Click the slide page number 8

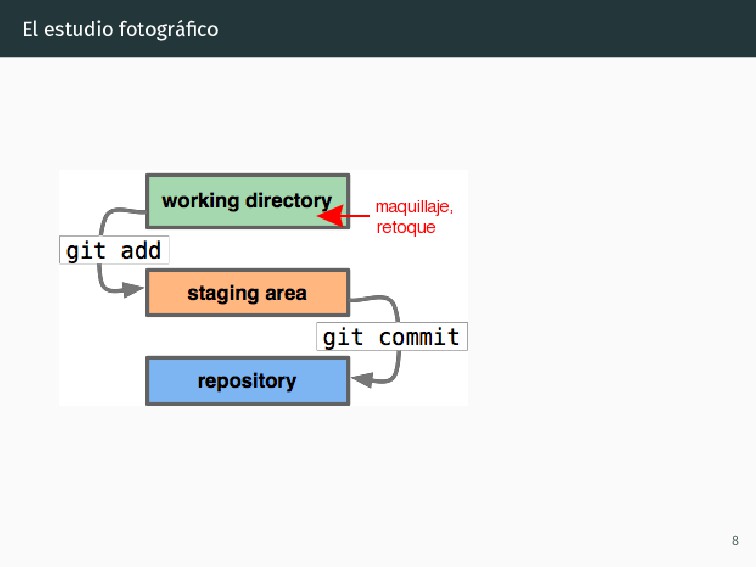click(735, 540)
